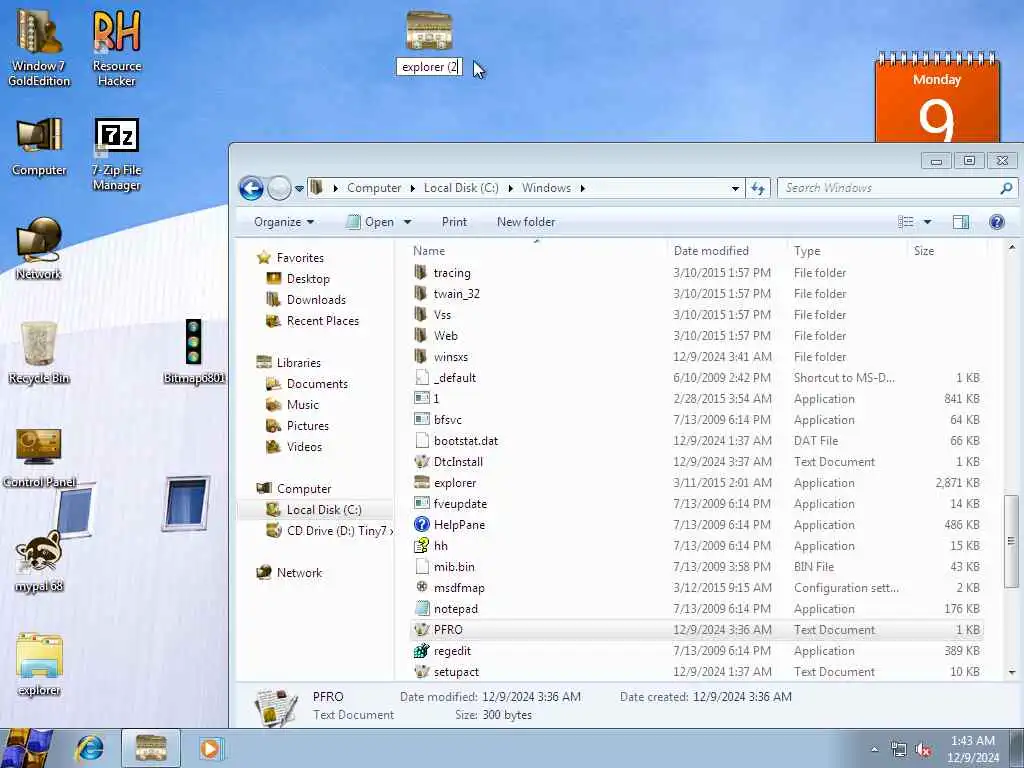Expand the arrow after Windows breadcrumb
Screen dimensions: 1024x768
583,188
